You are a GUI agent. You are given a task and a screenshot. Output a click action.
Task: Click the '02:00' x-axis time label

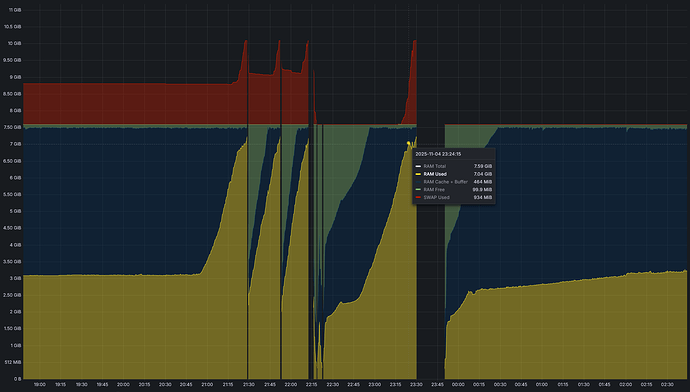[625, 385]
